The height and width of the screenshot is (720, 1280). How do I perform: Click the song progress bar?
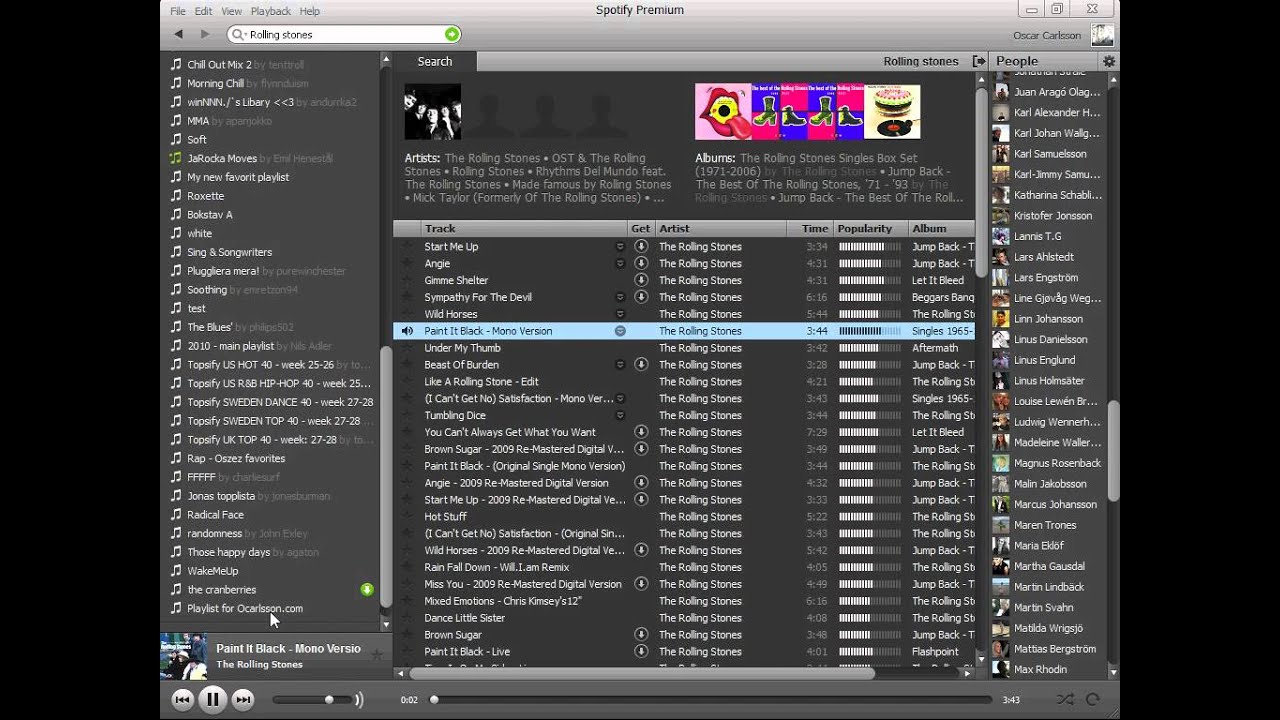[x=712, y=700]
